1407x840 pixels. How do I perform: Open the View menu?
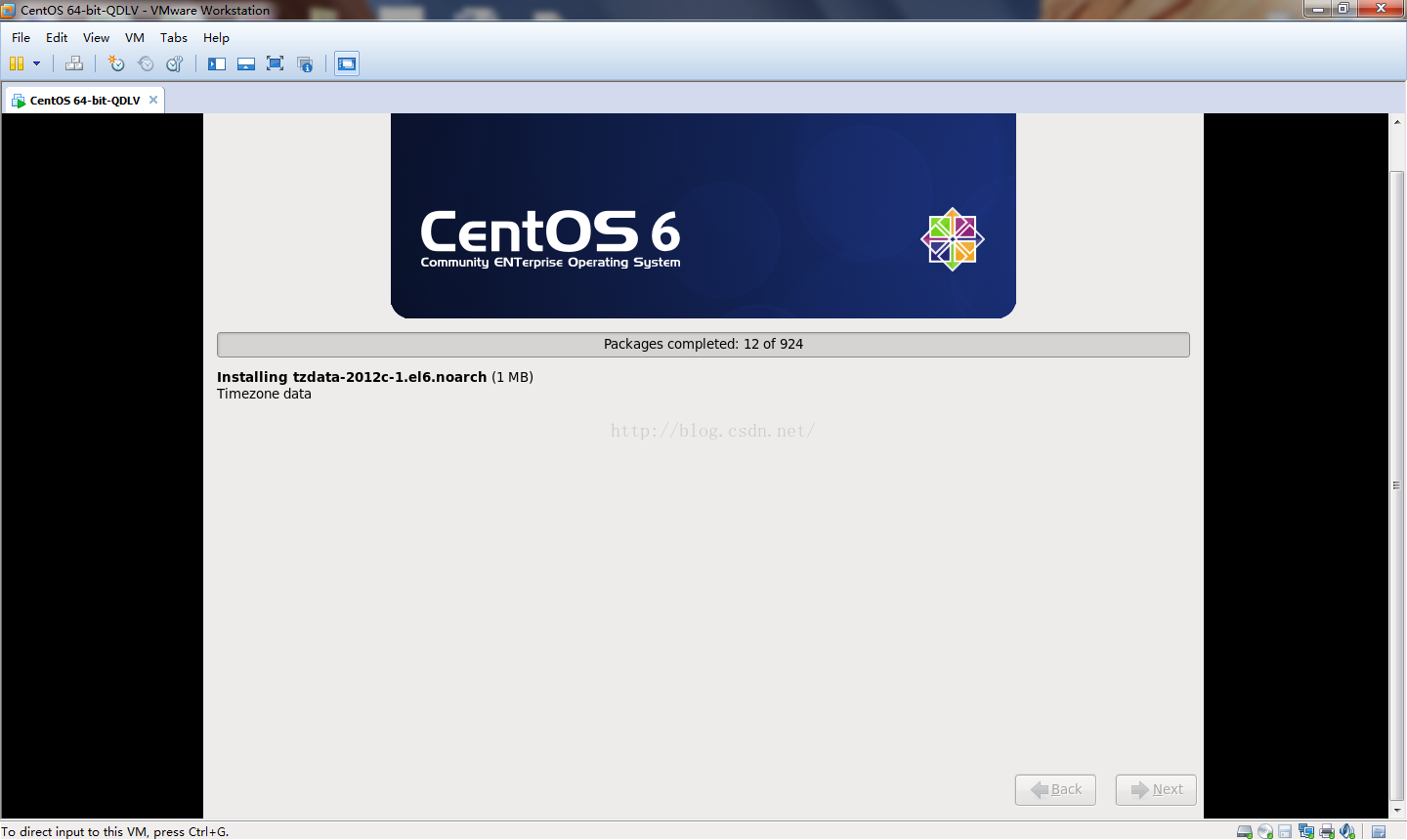tap(96, 37)
